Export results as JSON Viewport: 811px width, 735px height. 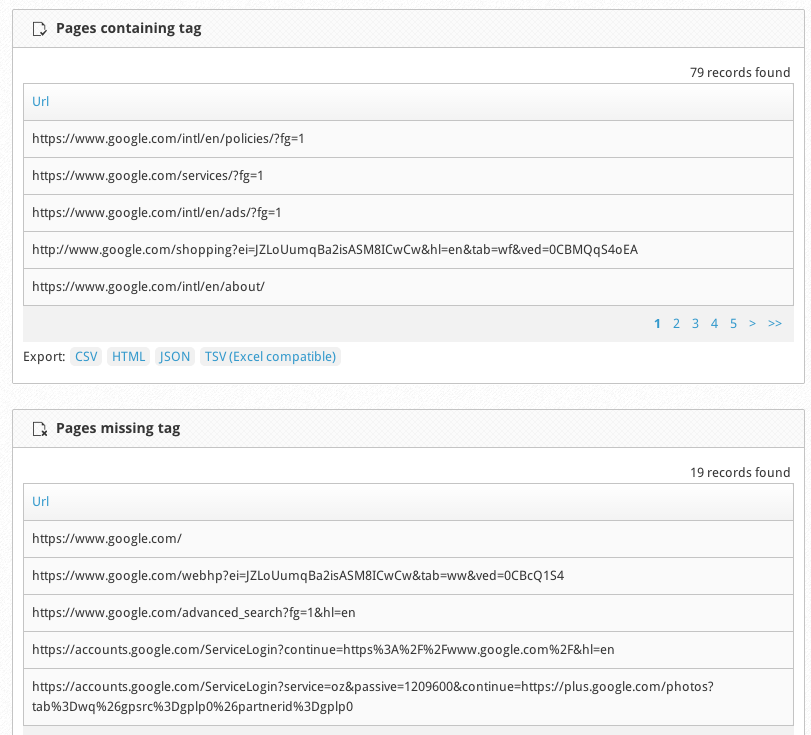coord(175,356)
